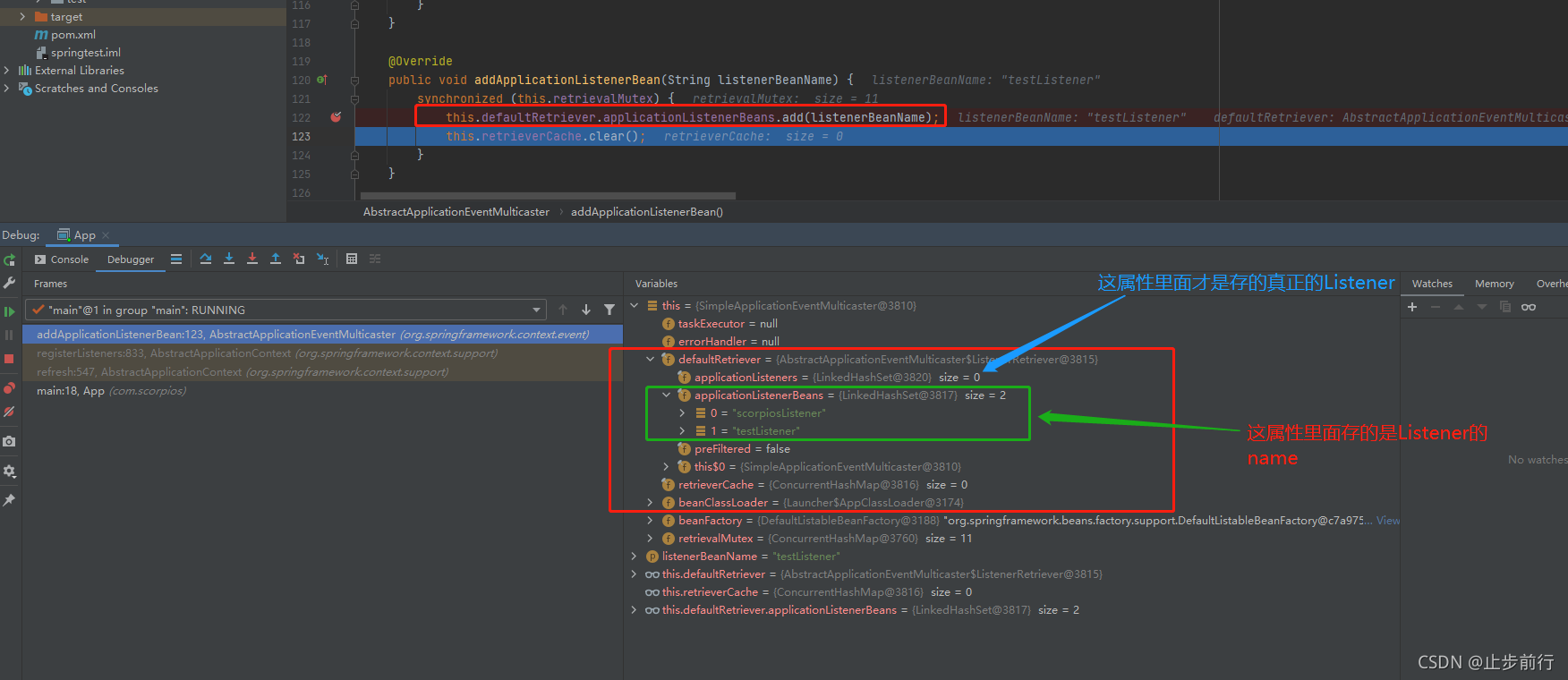1568x680 pixels.
Task: Select the refresh:547 frame
Action: tap(322, 372)
